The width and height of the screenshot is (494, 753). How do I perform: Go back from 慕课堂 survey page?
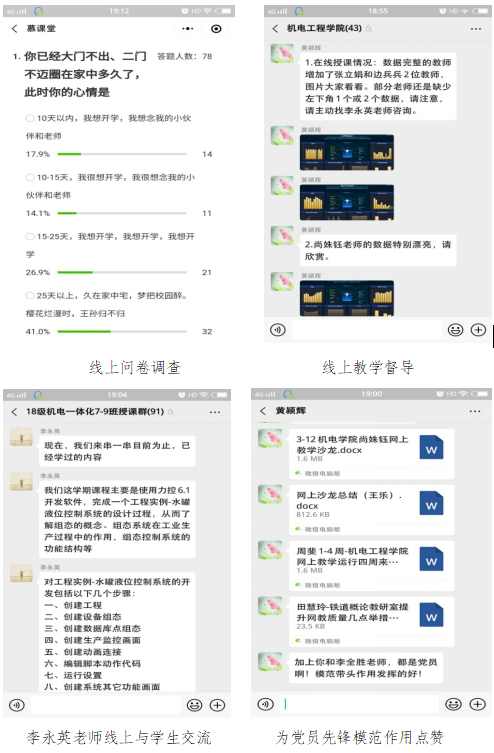[14, 29]
